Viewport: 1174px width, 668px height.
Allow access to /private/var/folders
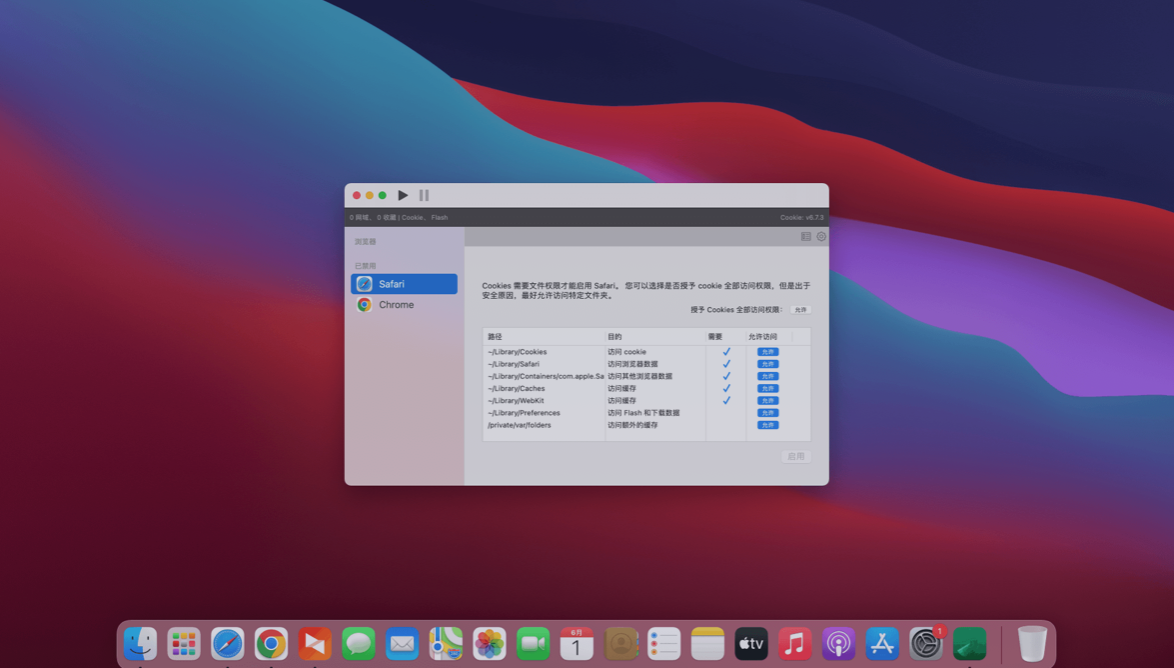[768, 424]
